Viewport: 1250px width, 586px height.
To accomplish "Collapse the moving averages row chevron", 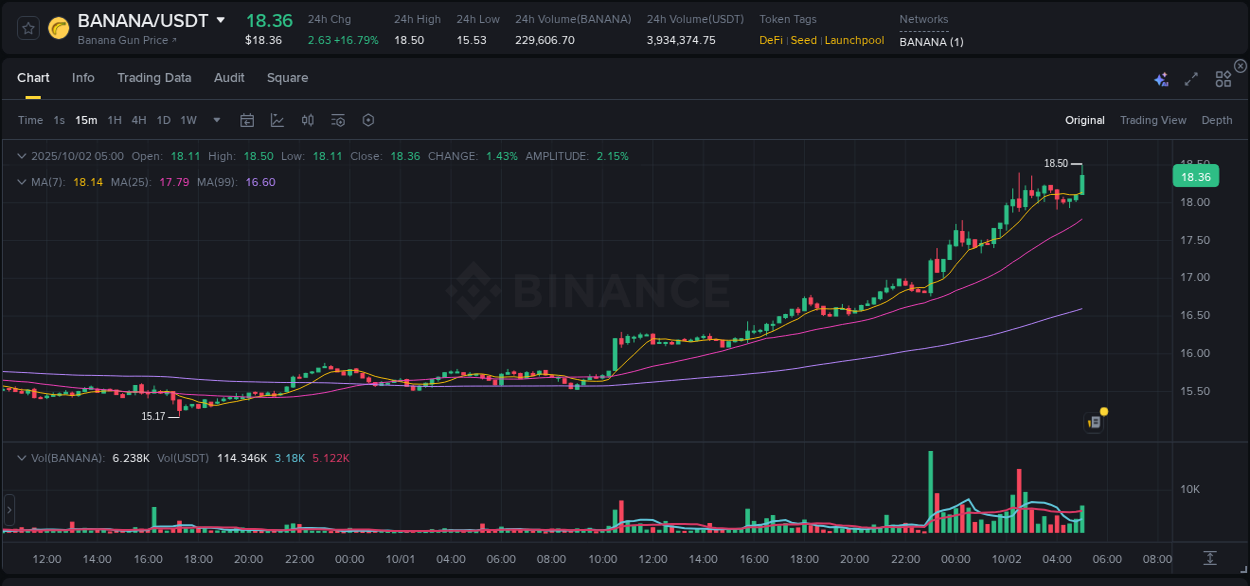I will (21, 182).
